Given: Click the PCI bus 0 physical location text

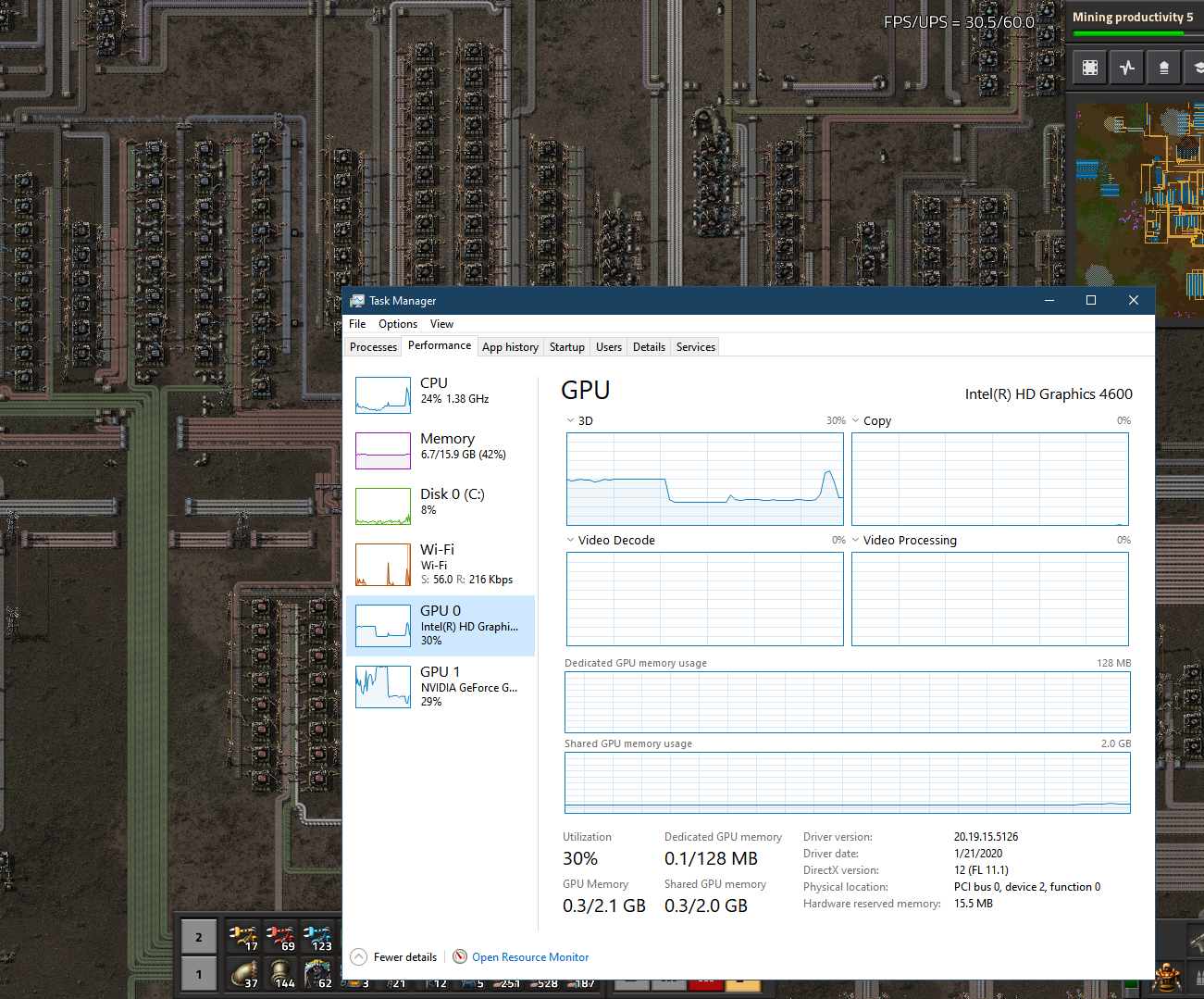Looking at the screenshot, I should coord(1027,887).
